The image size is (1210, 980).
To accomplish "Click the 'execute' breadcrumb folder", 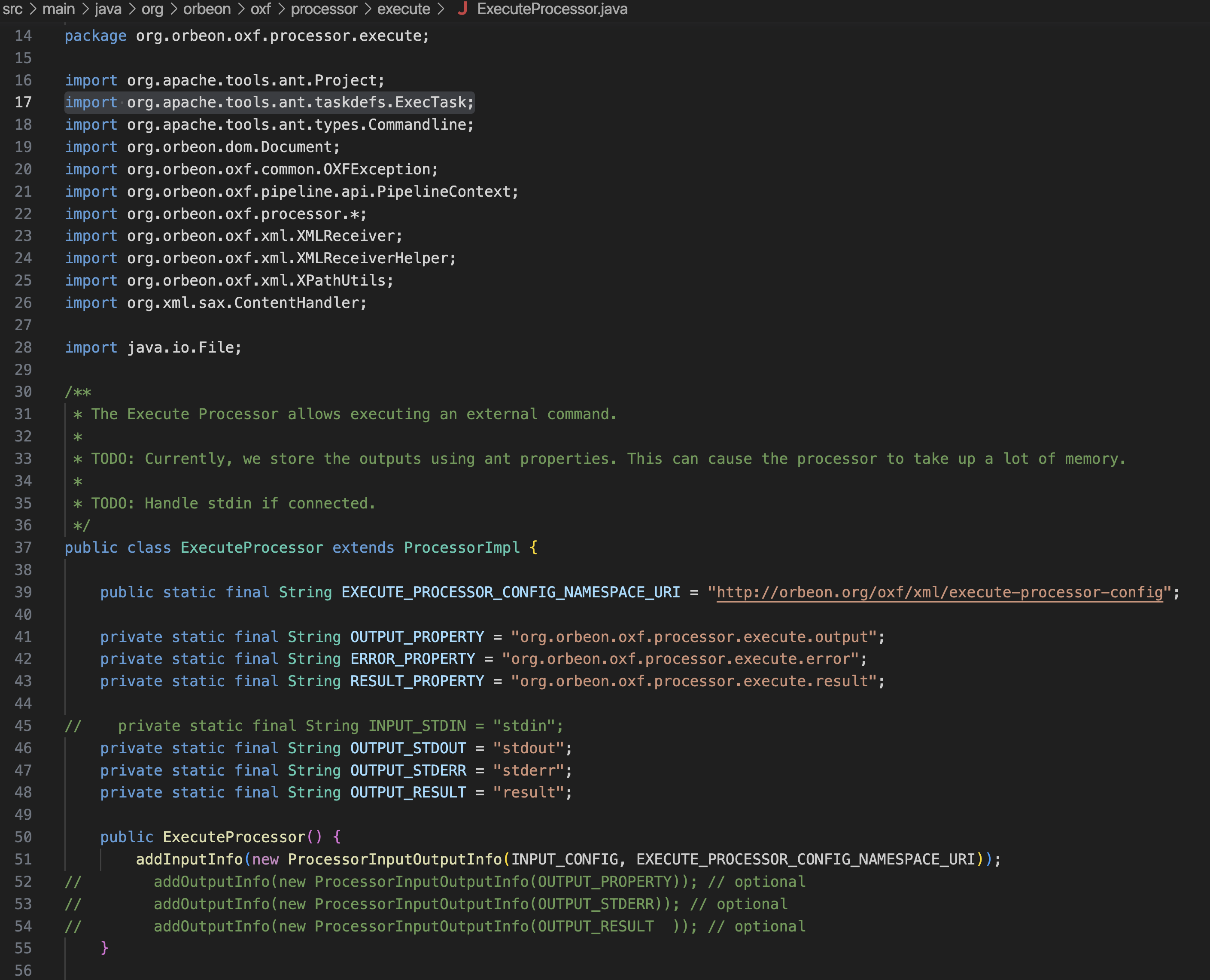I will (404, 9).
